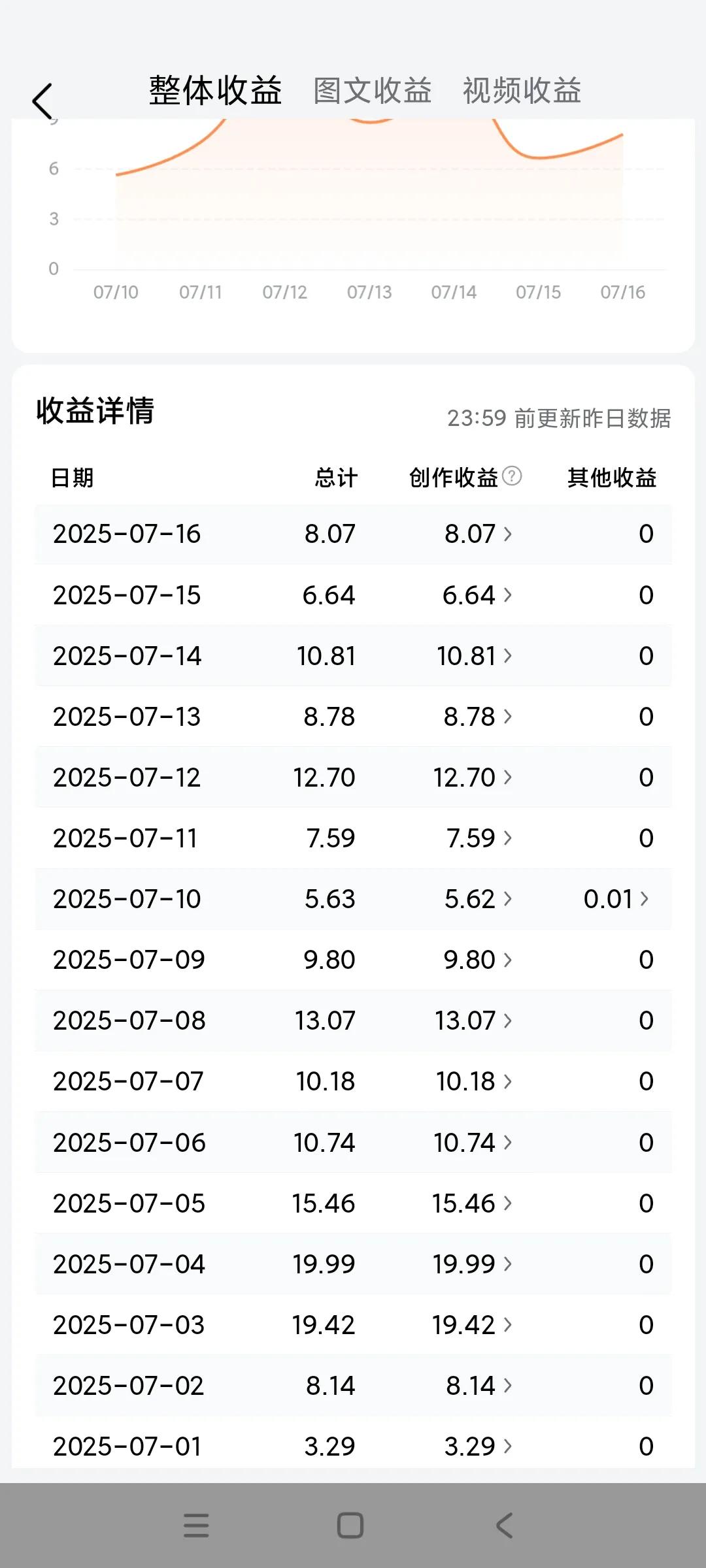
Task: Open 创作收益 details for 2025-07-01 arrow
Action: pos(507,1446)
